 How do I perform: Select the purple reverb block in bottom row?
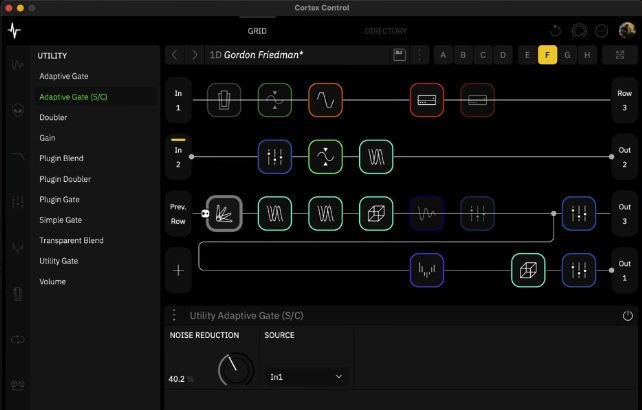pos(427,270)
